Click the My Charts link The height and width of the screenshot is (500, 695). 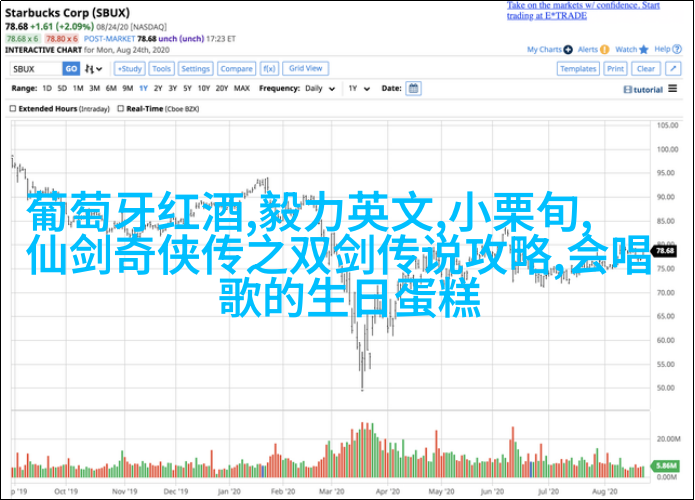coord(544,50)
